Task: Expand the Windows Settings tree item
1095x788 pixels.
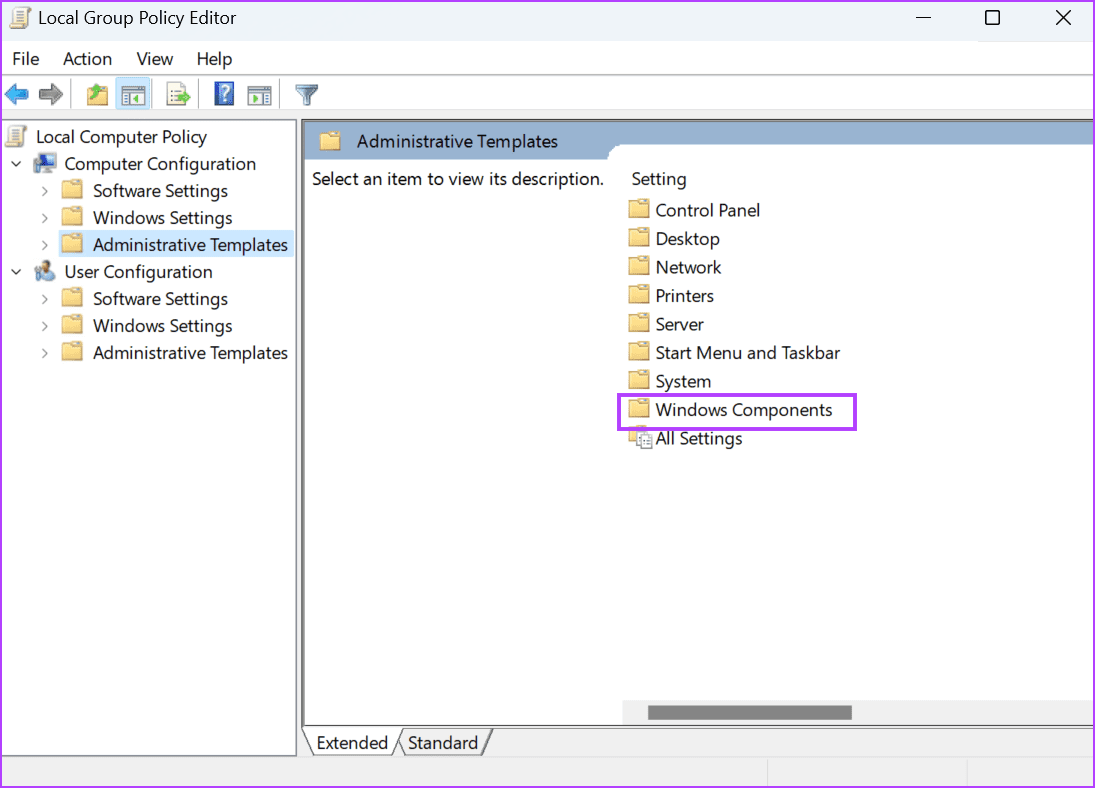Action: pos(44,217)
